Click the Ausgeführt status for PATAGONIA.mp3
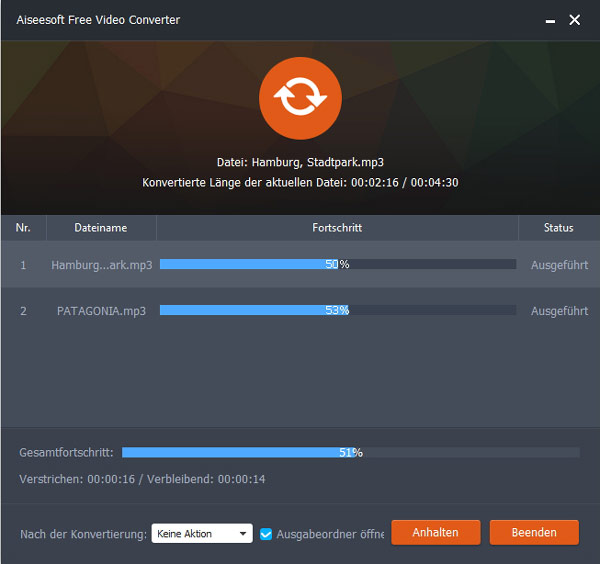This screenshot has width=600, height=564. coord(559,311)
